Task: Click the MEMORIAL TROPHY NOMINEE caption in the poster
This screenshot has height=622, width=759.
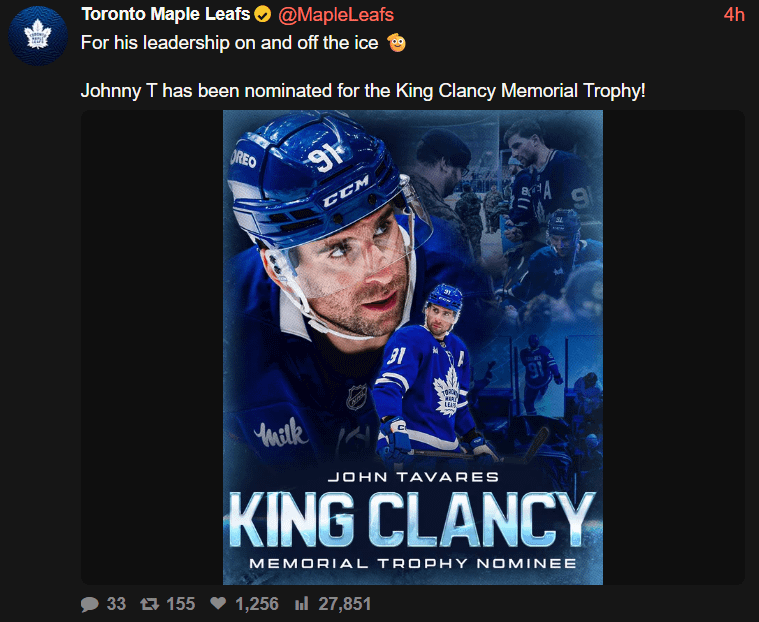Action: pos(412,563)
